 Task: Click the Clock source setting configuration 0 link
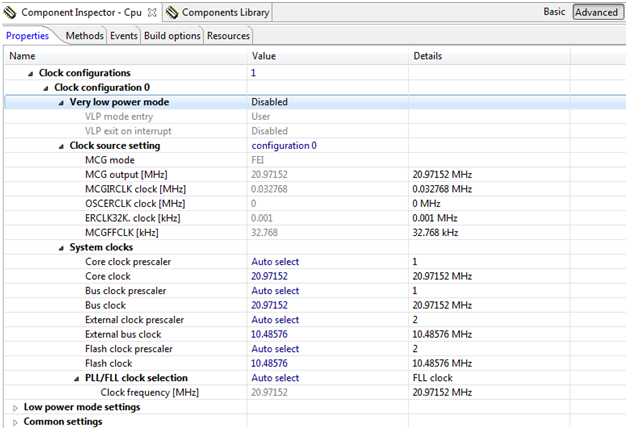284,146
